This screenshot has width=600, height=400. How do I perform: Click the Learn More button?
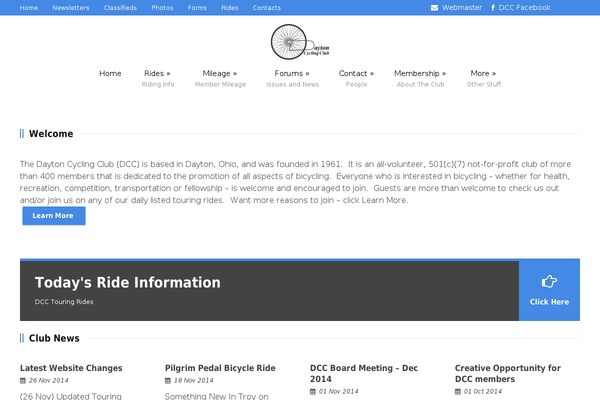54,216
